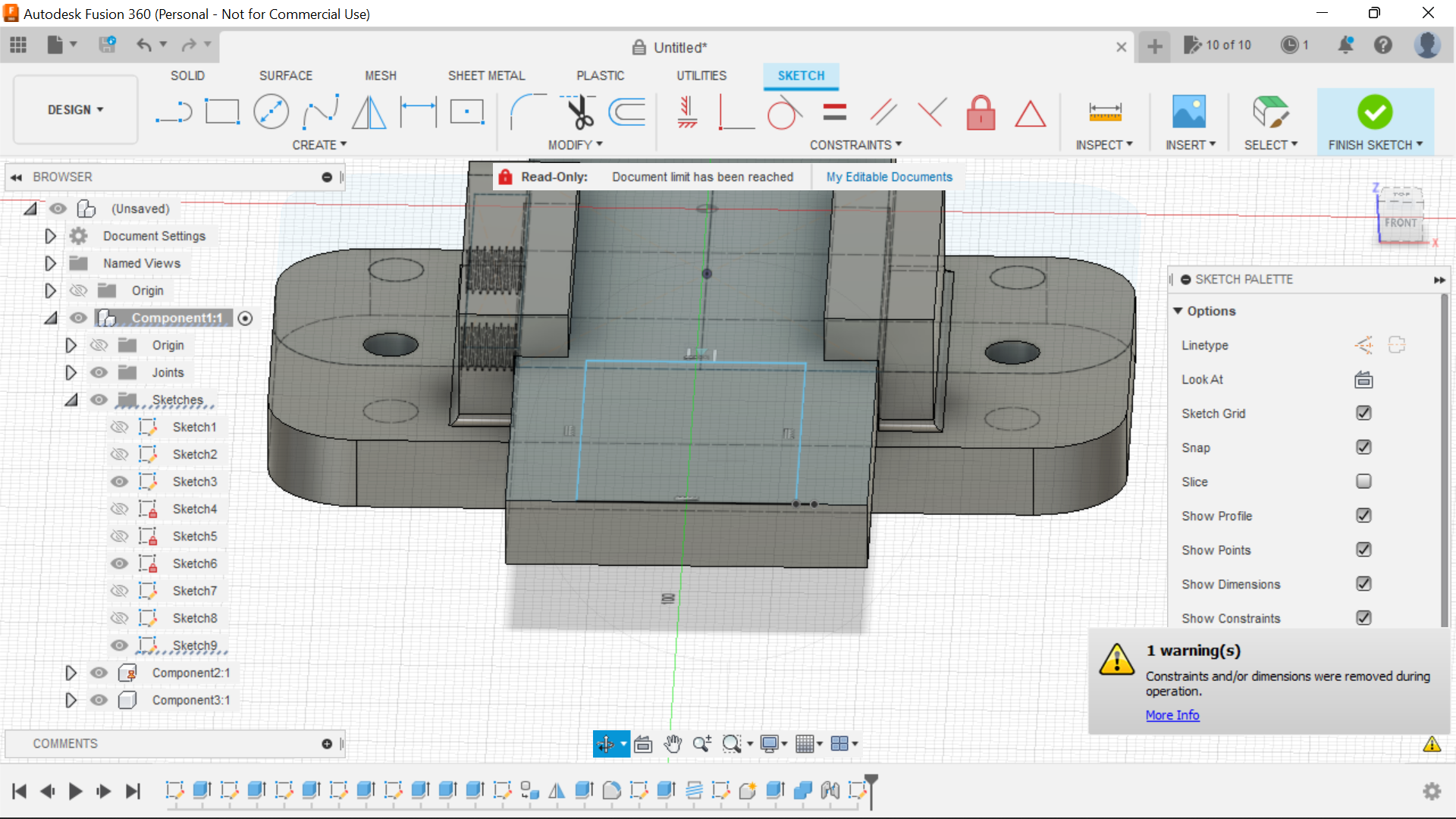Expand the Origin folder under Component1:1
The height and width of the screenshot is (819, 1456).
(x=70, y=344)
